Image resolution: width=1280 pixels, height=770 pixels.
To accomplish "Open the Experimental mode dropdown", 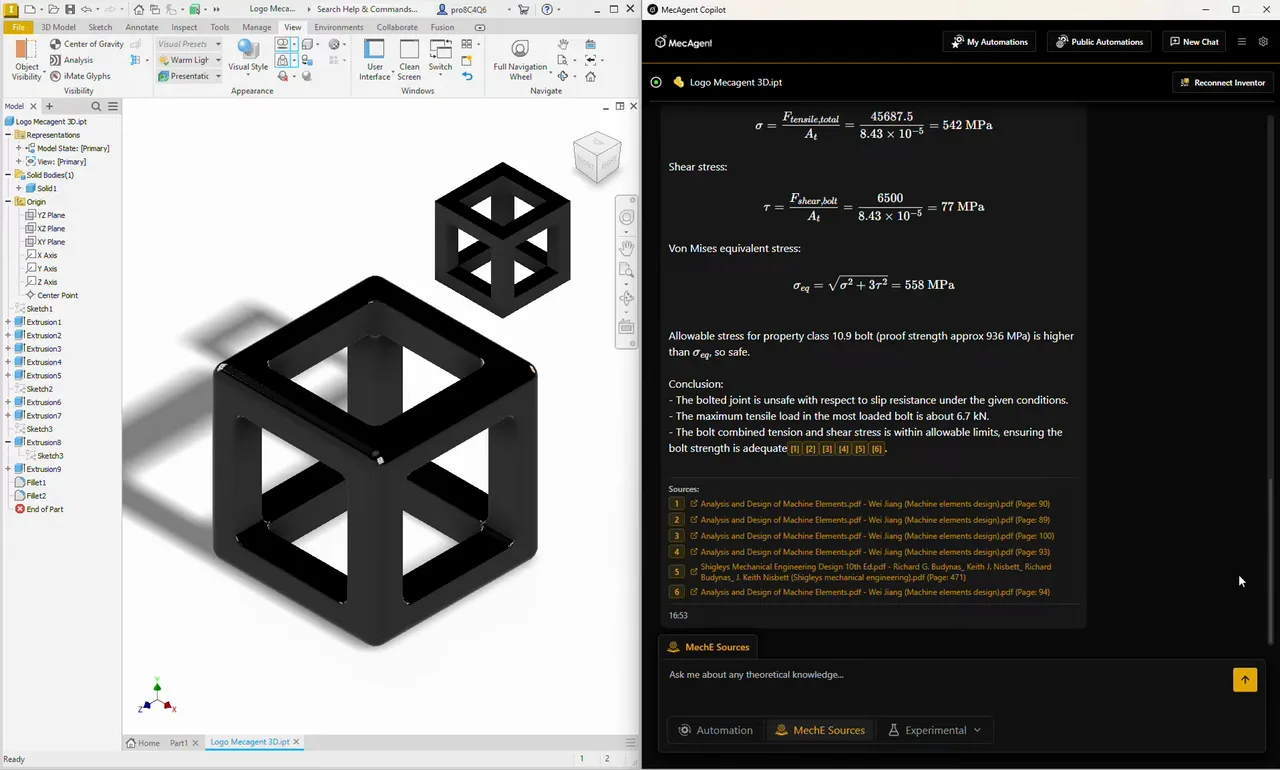I will [x=935, y=730].
